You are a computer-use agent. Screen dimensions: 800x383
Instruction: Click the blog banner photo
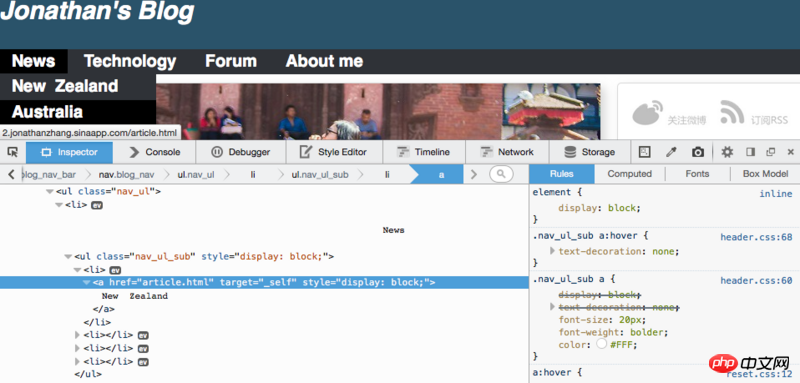[x=378, y=111]
